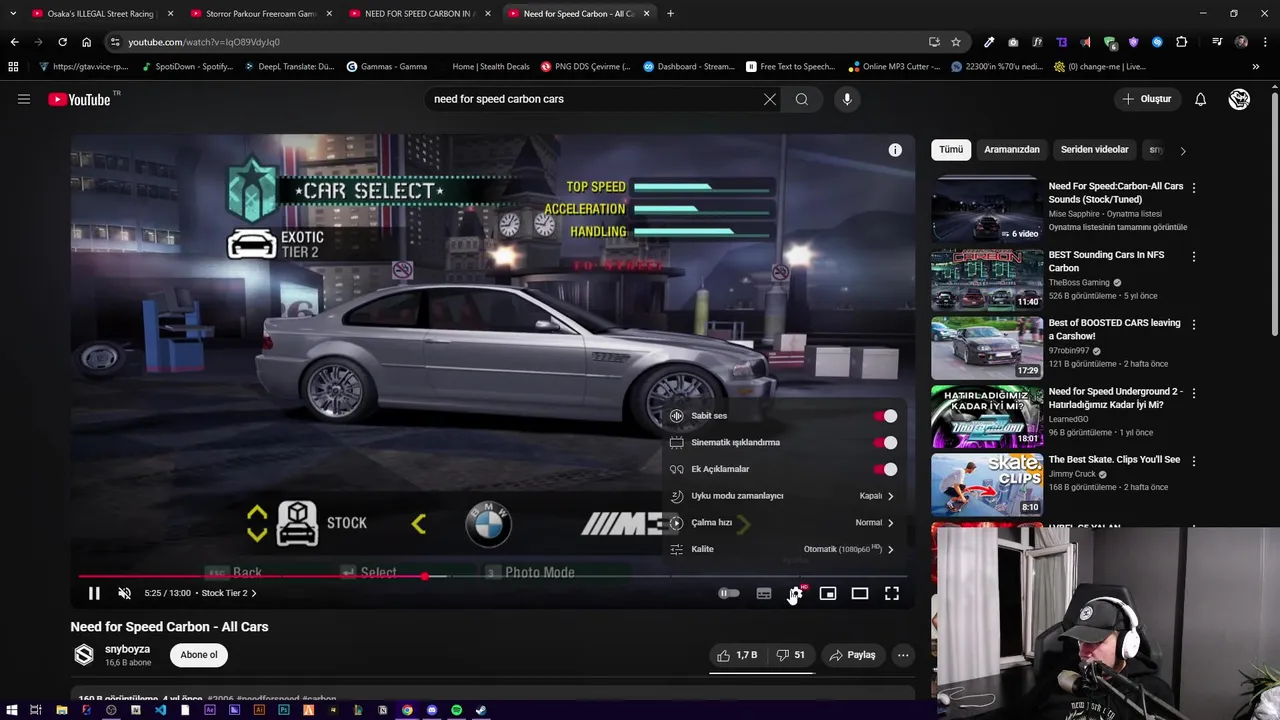Click the page vertical scrollbar
1280x720 pixels.
click(x=1275, y=215)
